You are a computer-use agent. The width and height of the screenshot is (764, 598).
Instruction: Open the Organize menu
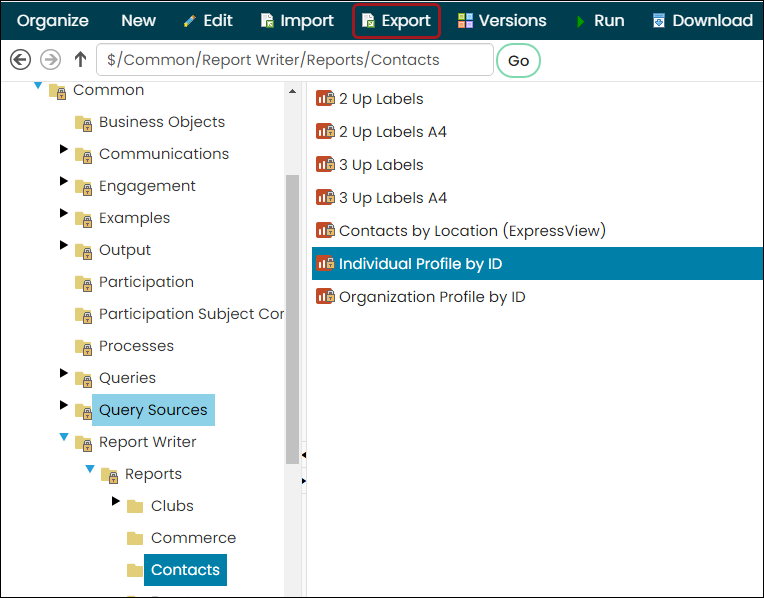[53, 20]
